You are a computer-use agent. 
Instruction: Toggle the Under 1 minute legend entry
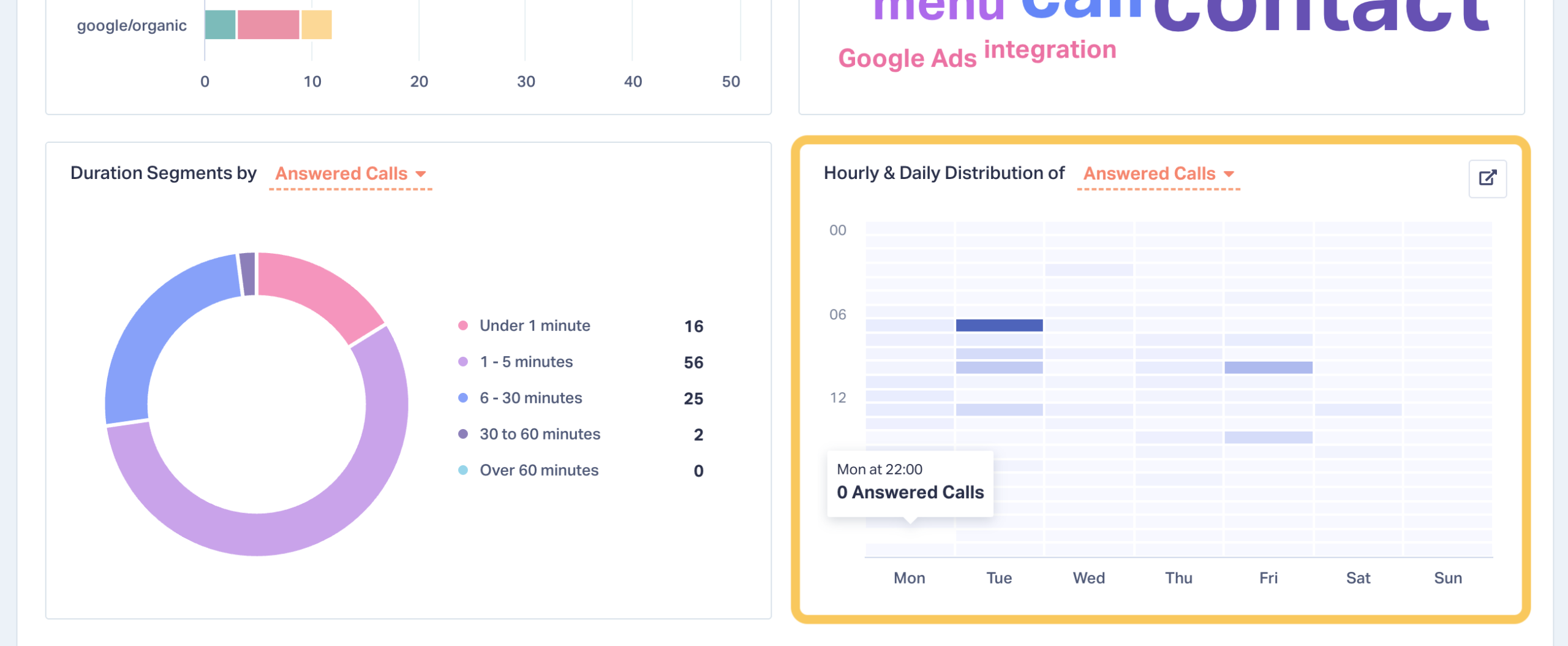point(534,326)
